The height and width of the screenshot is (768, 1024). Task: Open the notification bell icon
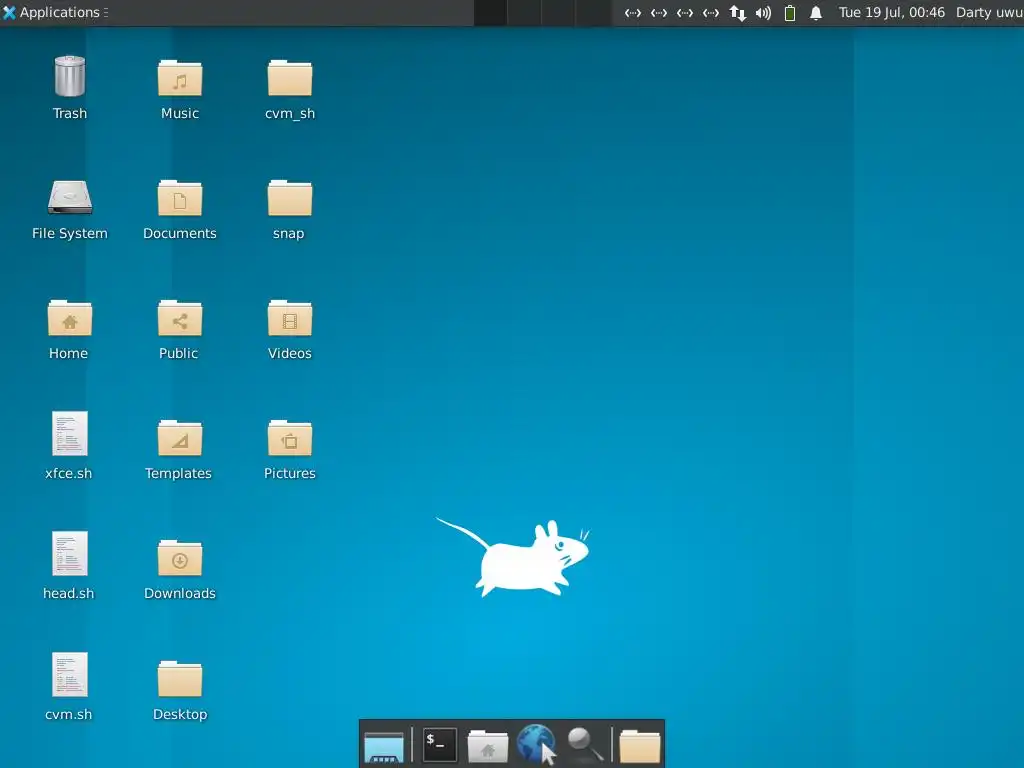816,13
